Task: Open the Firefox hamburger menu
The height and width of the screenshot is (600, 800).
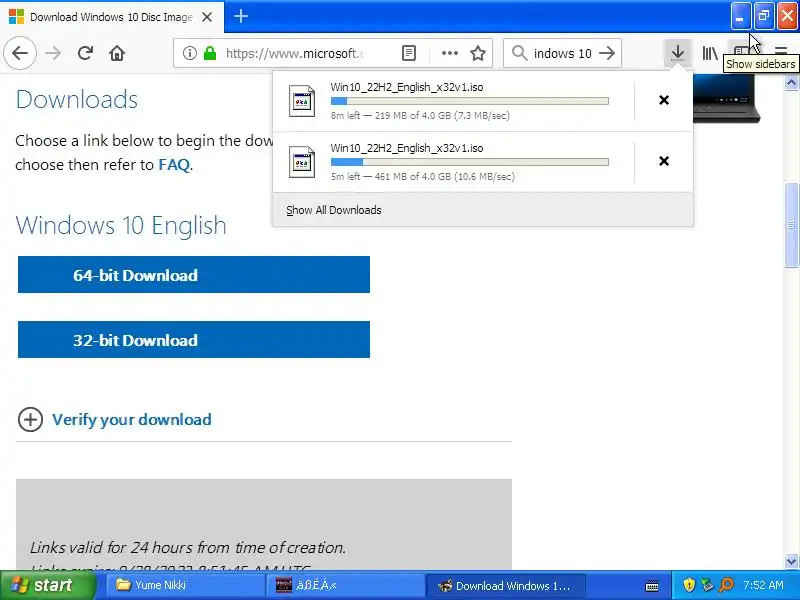Action: click(781, 51)
